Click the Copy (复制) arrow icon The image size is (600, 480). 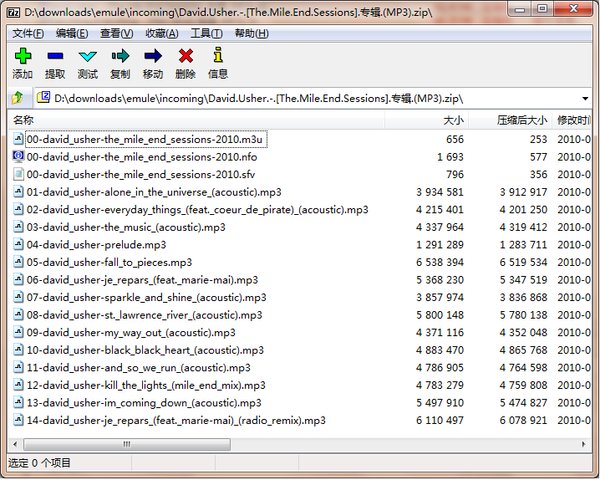(x=120, y=56)
